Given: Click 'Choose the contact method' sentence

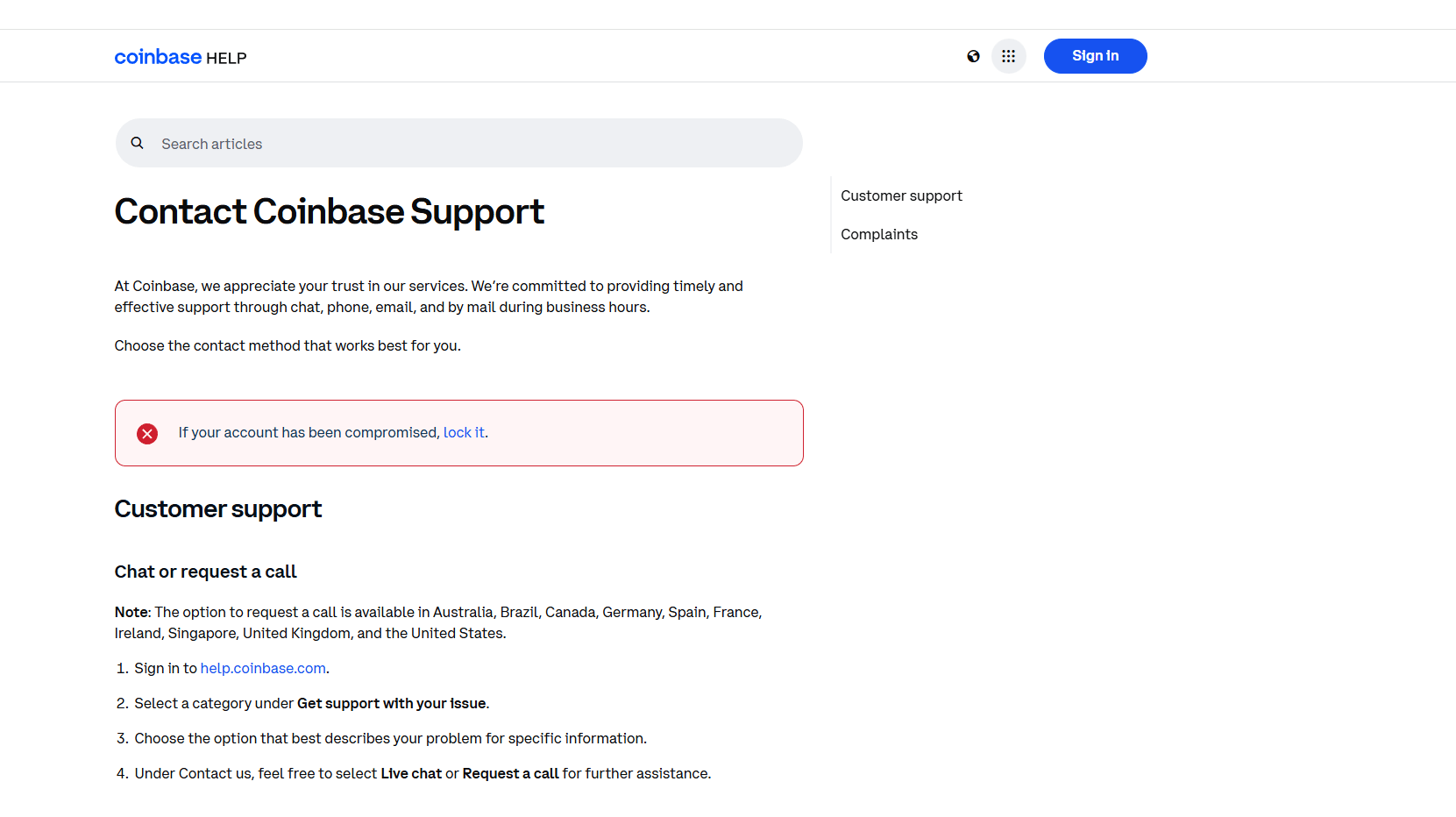Looking at the screenshot, I should tap(288, 345).
